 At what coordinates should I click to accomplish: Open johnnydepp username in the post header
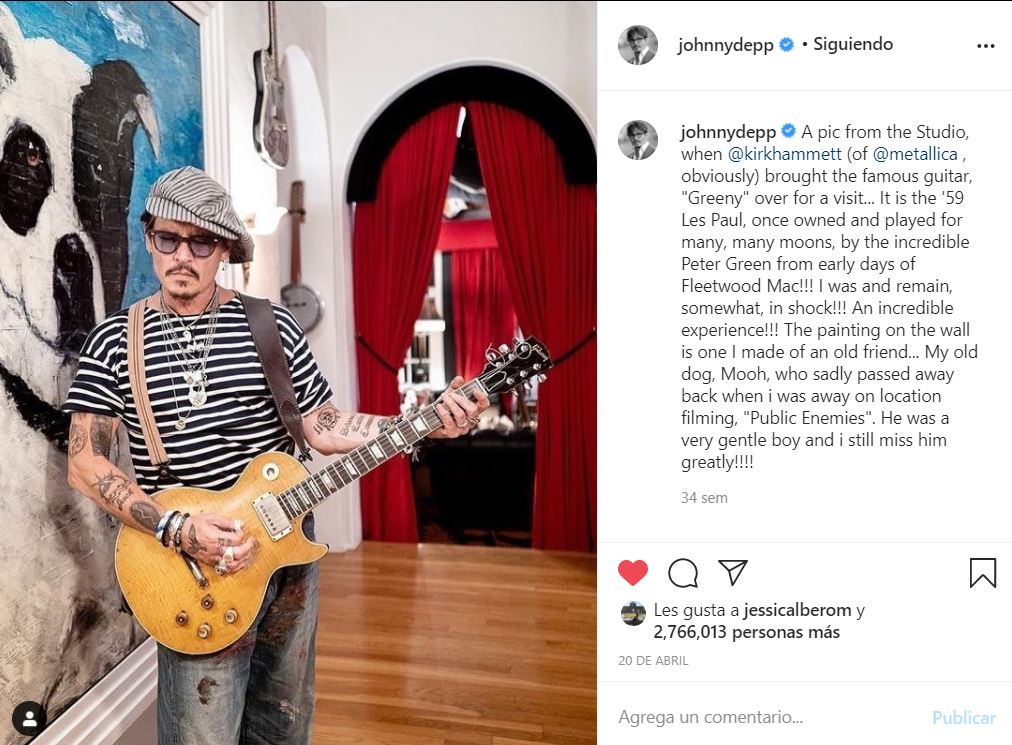(725, 45)
